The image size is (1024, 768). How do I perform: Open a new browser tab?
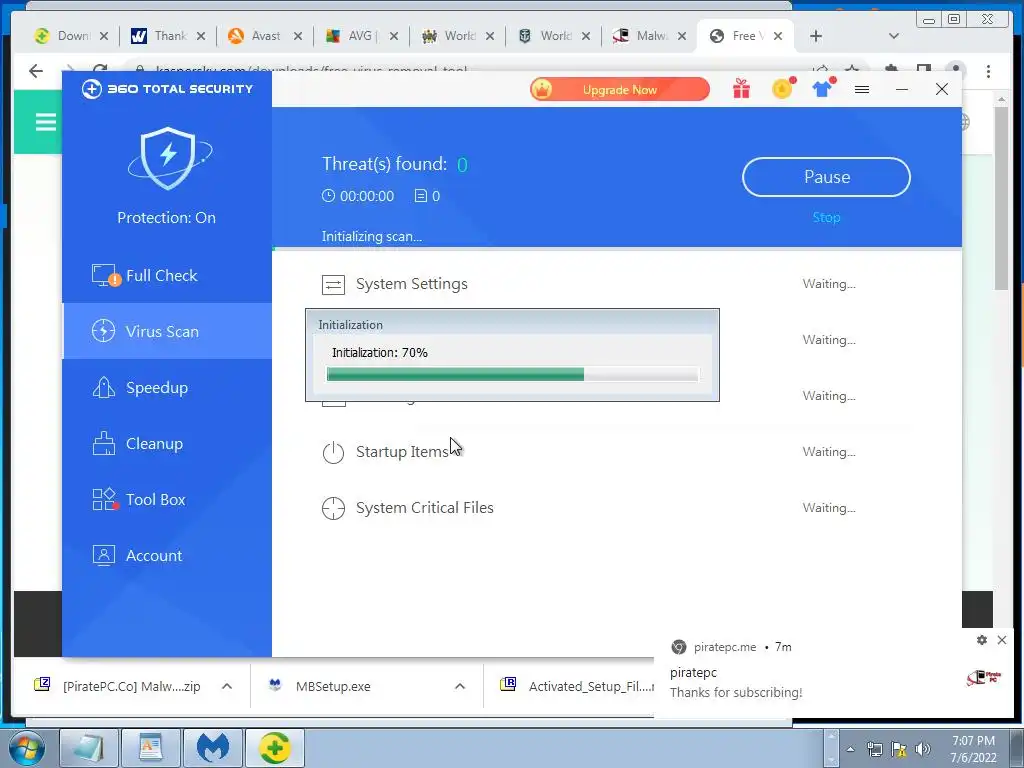[816, 36]
